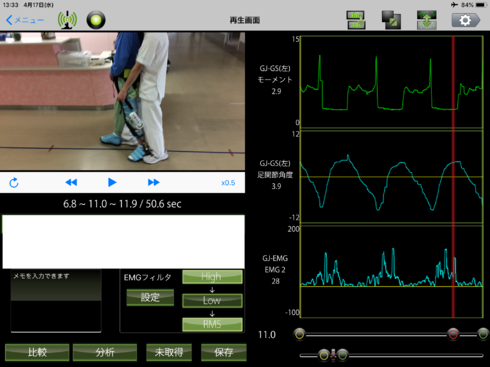
Task: Tap the vertical graph scale arrows icon
Action: pos(426,20)
